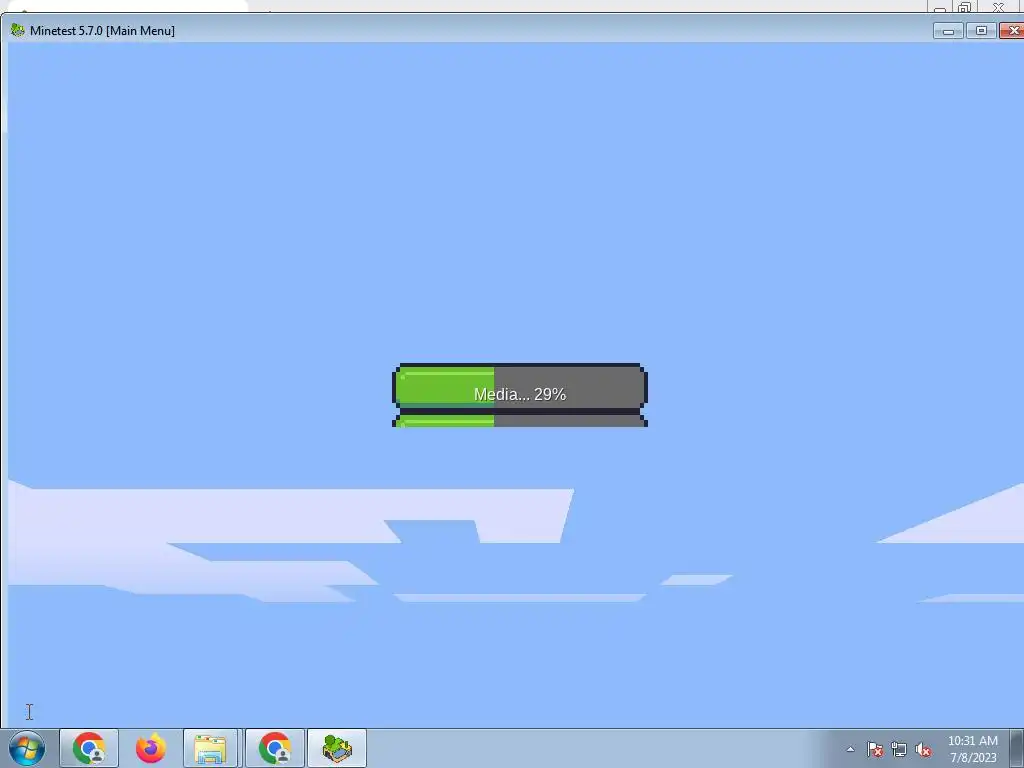Open Windows Explorer from the taskbar

[210, 748]
